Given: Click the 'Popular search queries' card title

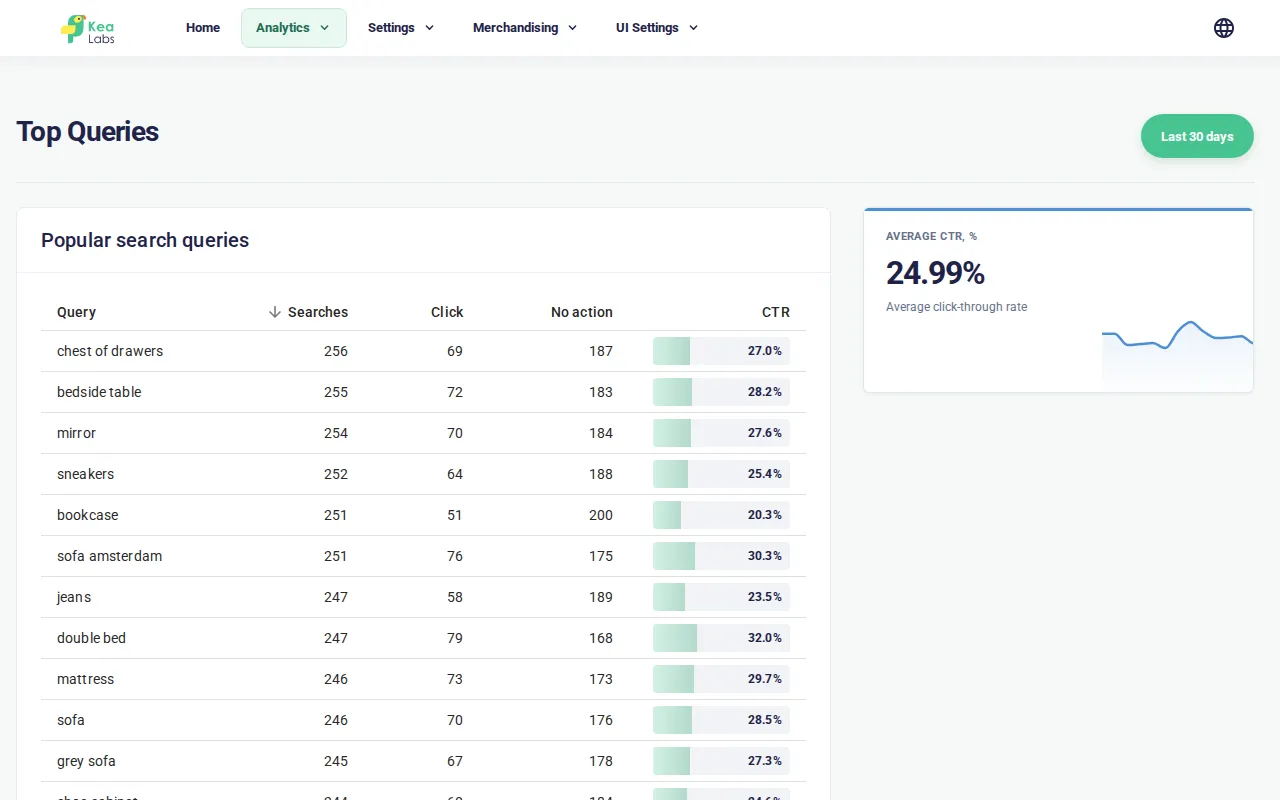Looking at the screenshot, I should pos(145,240).
